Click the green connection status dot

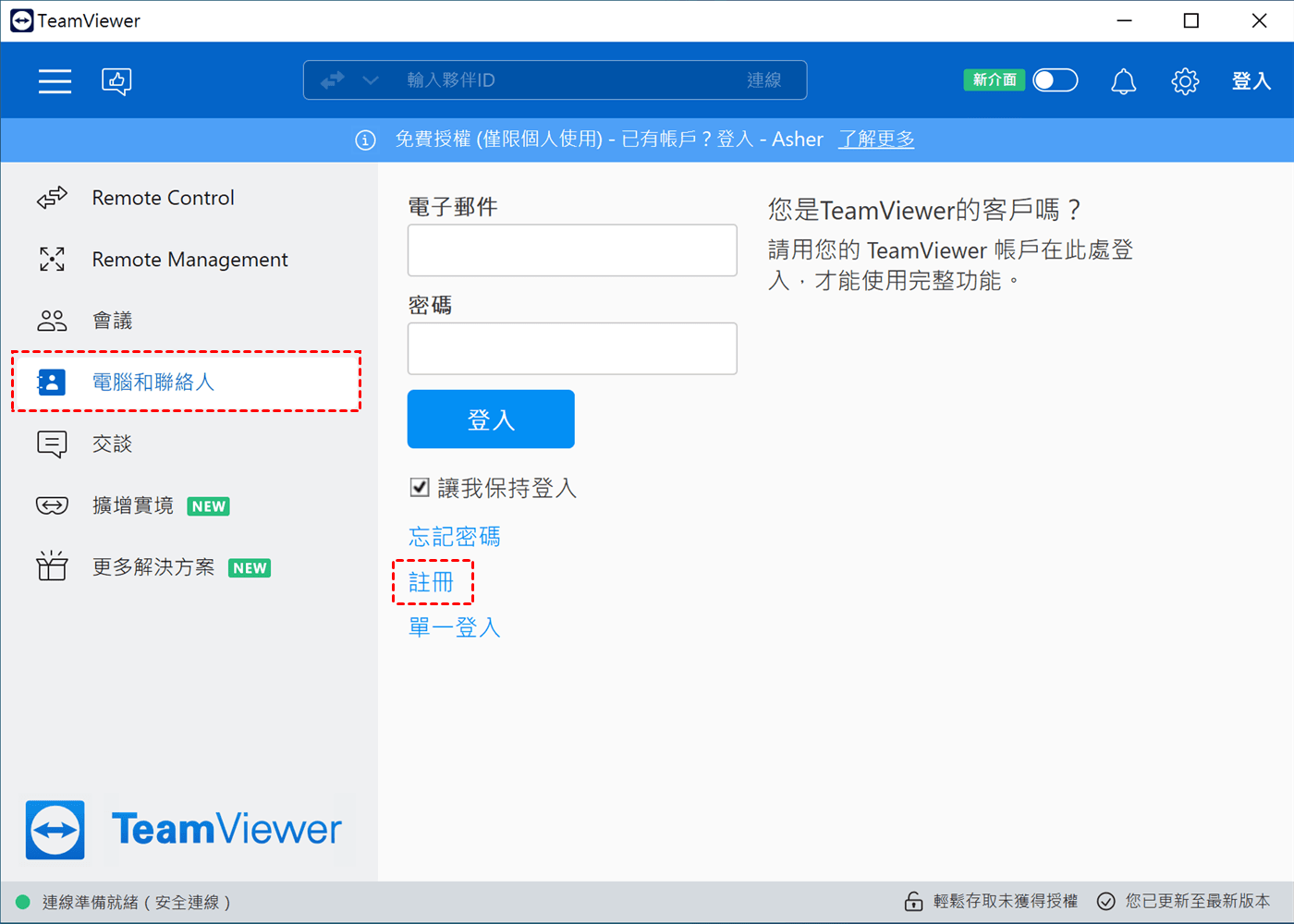pyautogui.click(x=23, y=902)
